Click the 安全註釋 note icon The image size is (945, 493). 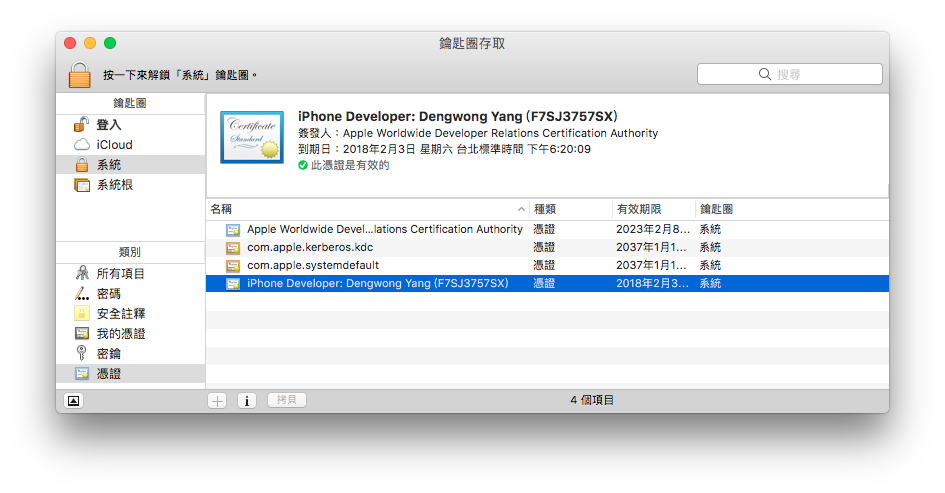[x=82, y=313]
